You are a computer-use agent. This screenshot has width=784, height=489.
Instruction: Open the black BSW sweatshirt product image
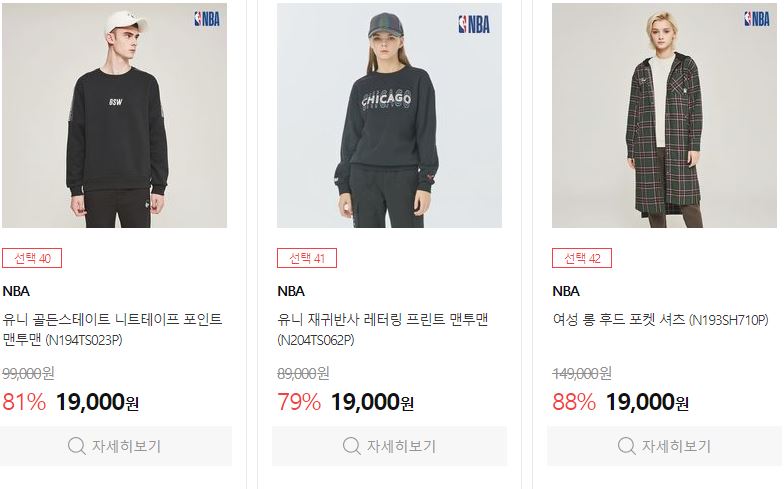[114, 116]
